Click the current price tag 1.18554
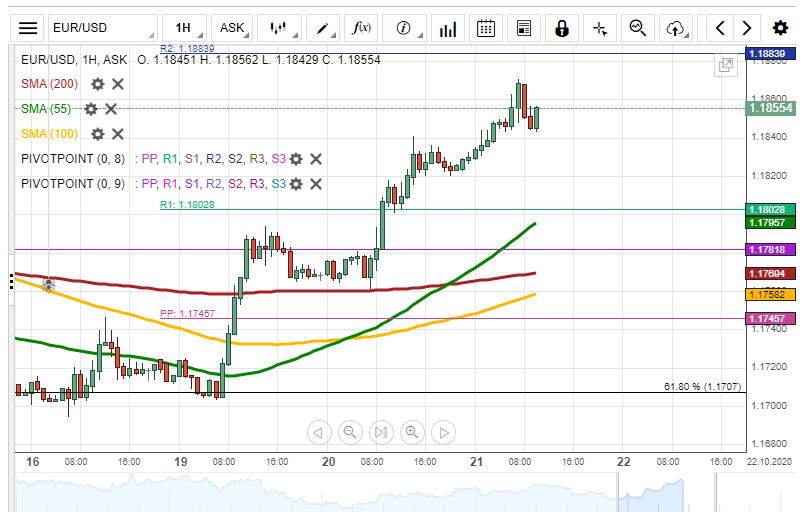This screenshot has height=519, width=807. (770, 108)
